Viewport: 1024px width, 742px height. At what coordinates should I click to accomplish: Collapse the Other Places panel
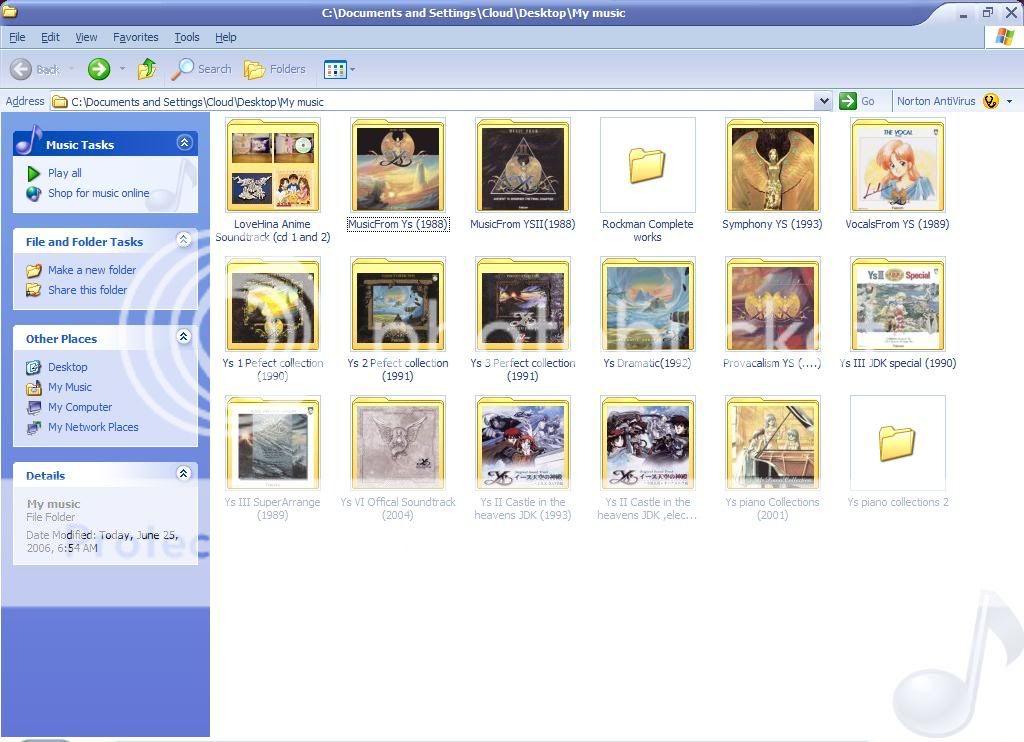(184, 337)
